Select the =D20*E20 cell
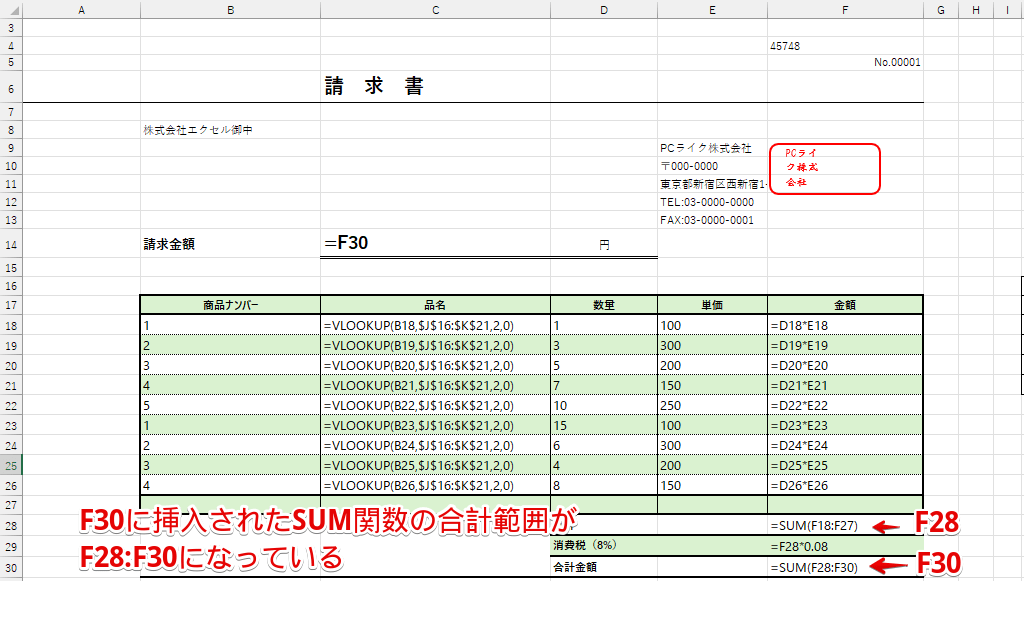The height and width of the screenshot is (623, 1024). tap(845, 365)
